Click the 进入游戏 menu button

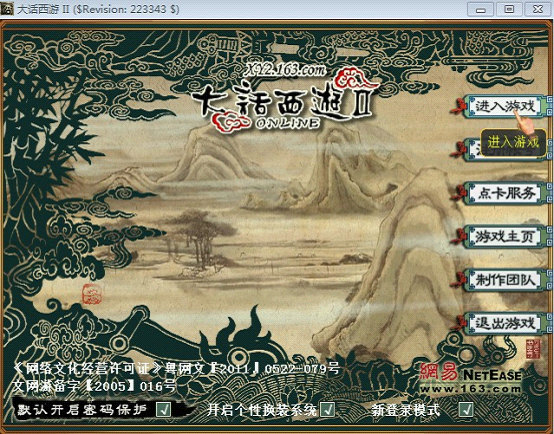point(505,106)
